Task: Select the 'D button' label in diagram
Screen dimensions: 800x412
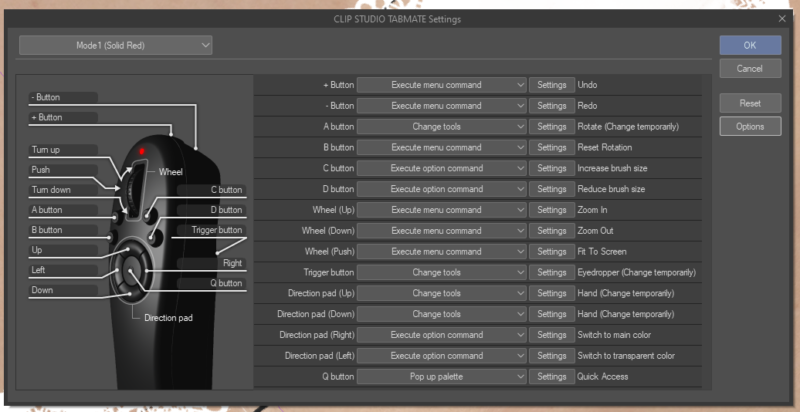Action: point(212,210)
